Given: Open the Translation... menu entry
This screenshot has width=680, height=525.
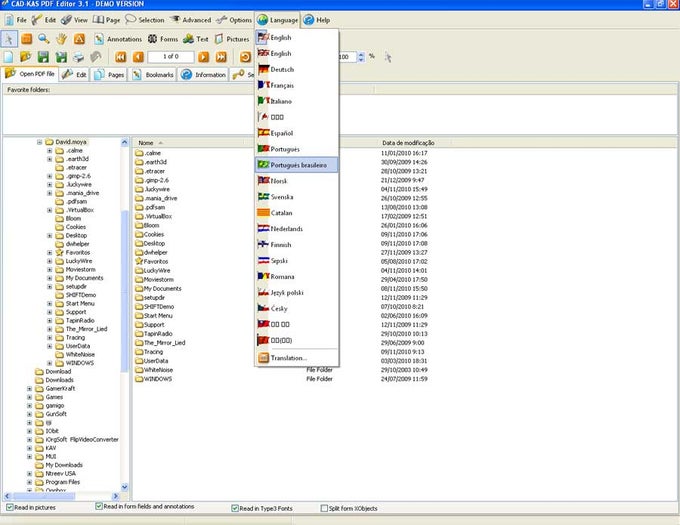Looking at the screenshot, I should [297, 358].
